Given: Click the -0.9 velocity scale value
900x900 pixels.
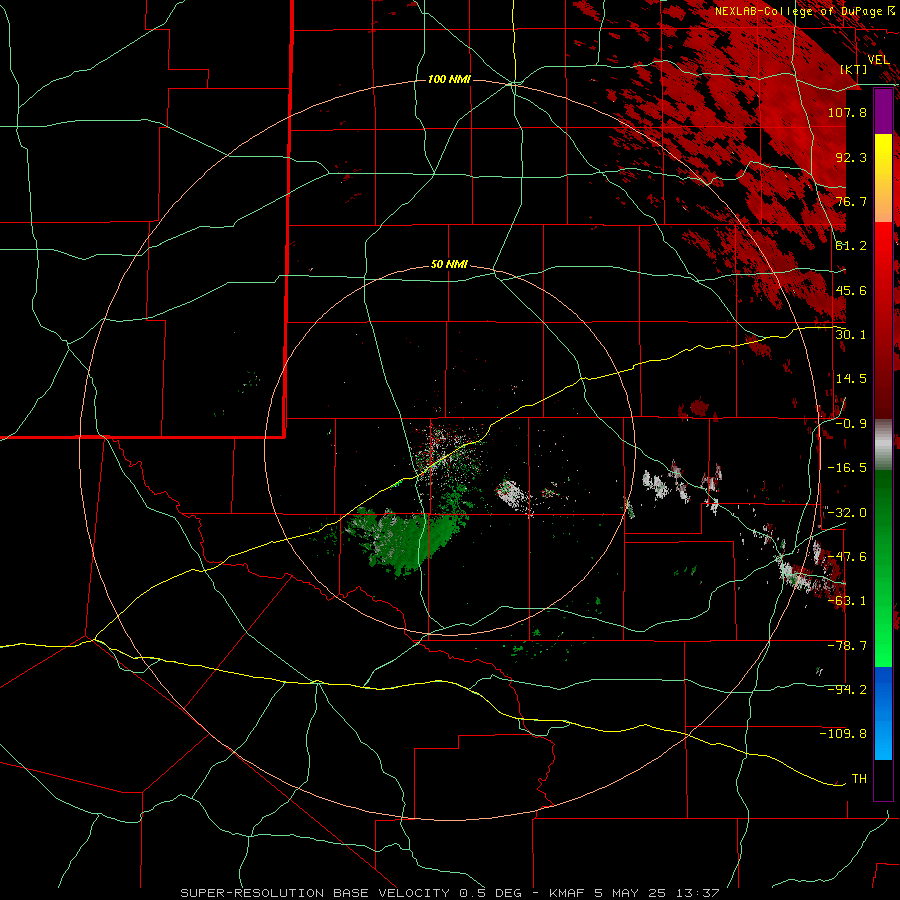Looking at the screenshot, I should (851, 424).
